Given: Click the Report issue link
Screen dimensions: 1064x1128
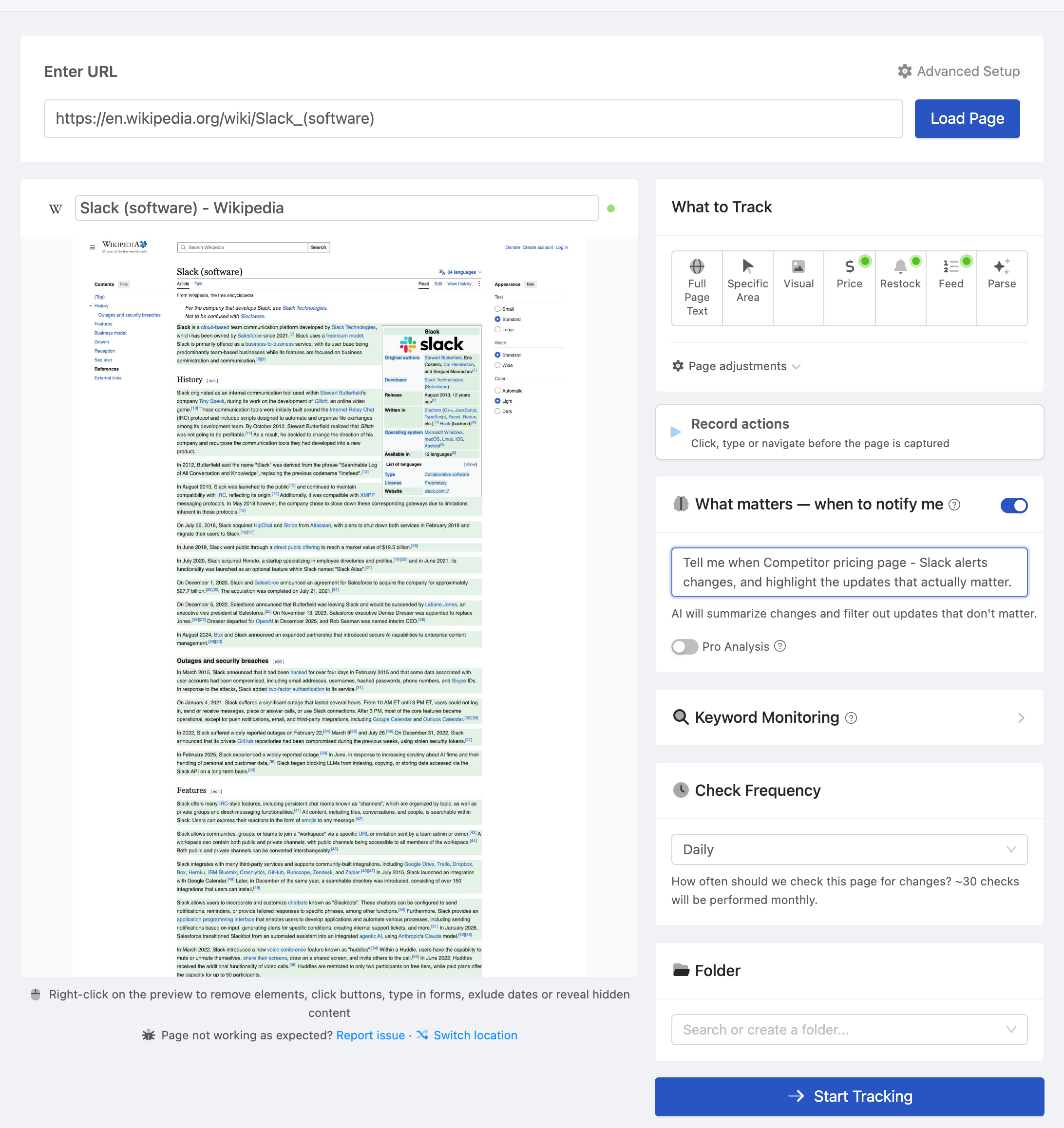Looking at the screenshot, I should point(371,1035).
